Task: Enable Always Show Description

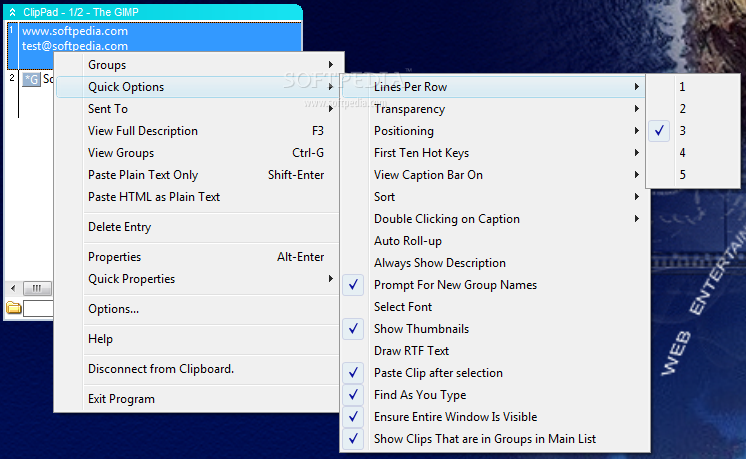Action: click(x=496, y=263)
